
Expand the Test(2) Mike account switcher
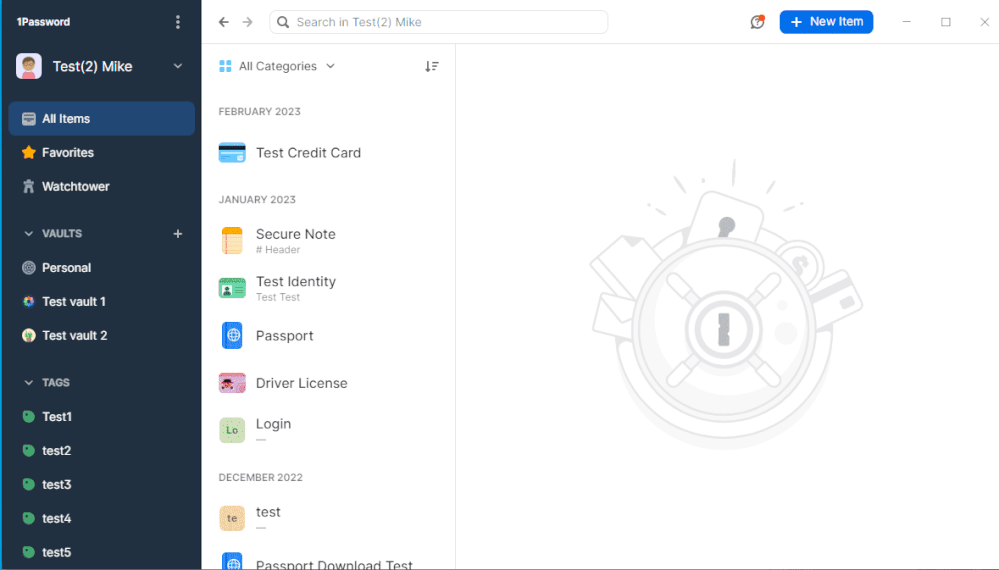[x=177, y=67]
